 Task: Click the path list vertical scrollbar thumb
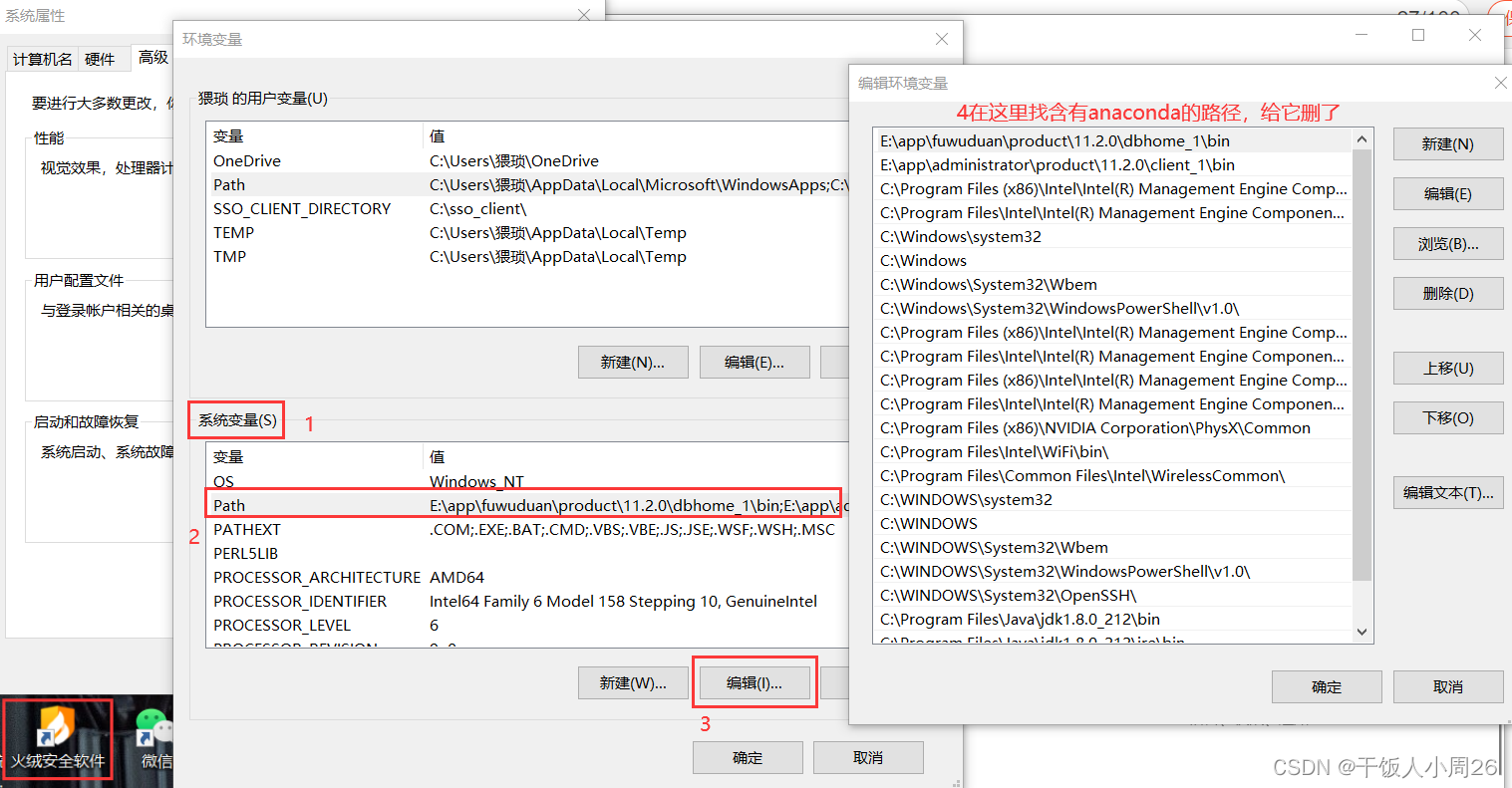click(1362, 365)
